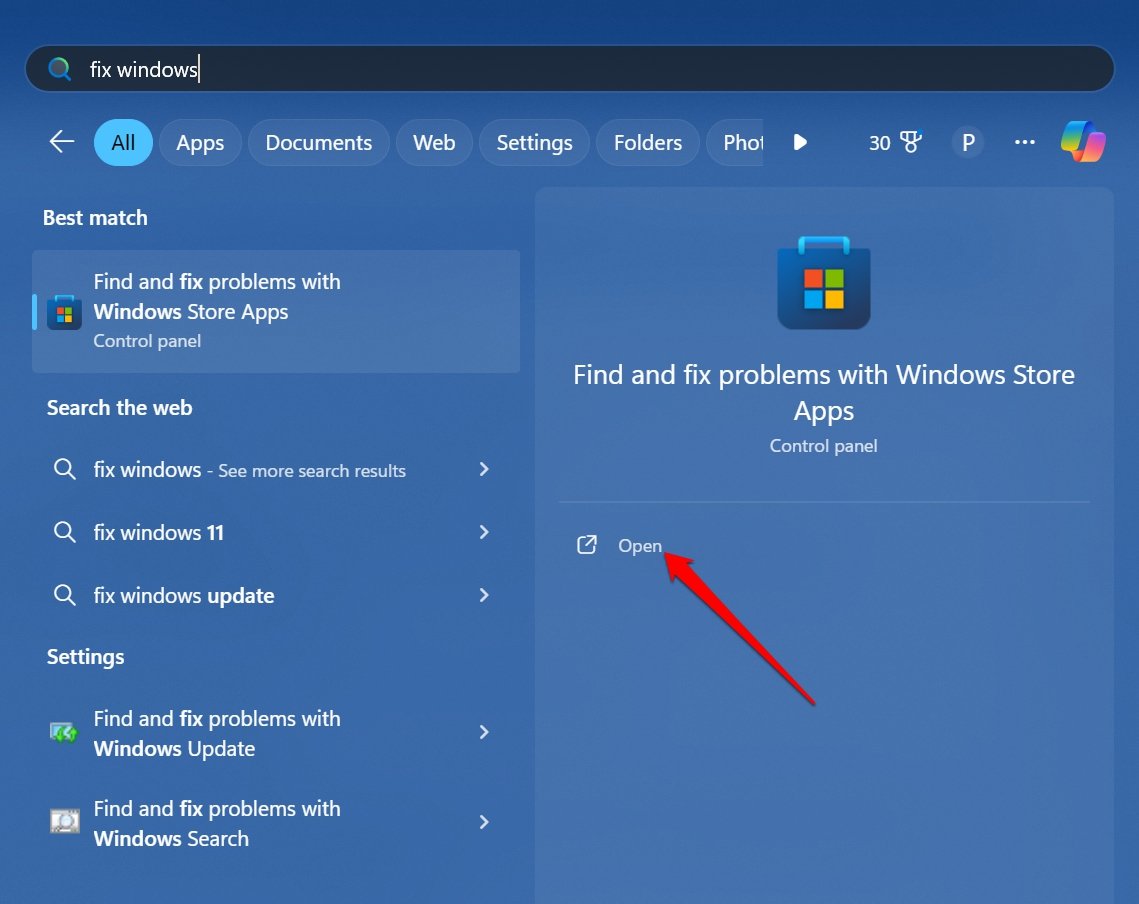The image size is (1139, 904).
Task: Open 'Find and fix problems with Windows Update'
Action: pyautogui.click(x=276, y=733)
